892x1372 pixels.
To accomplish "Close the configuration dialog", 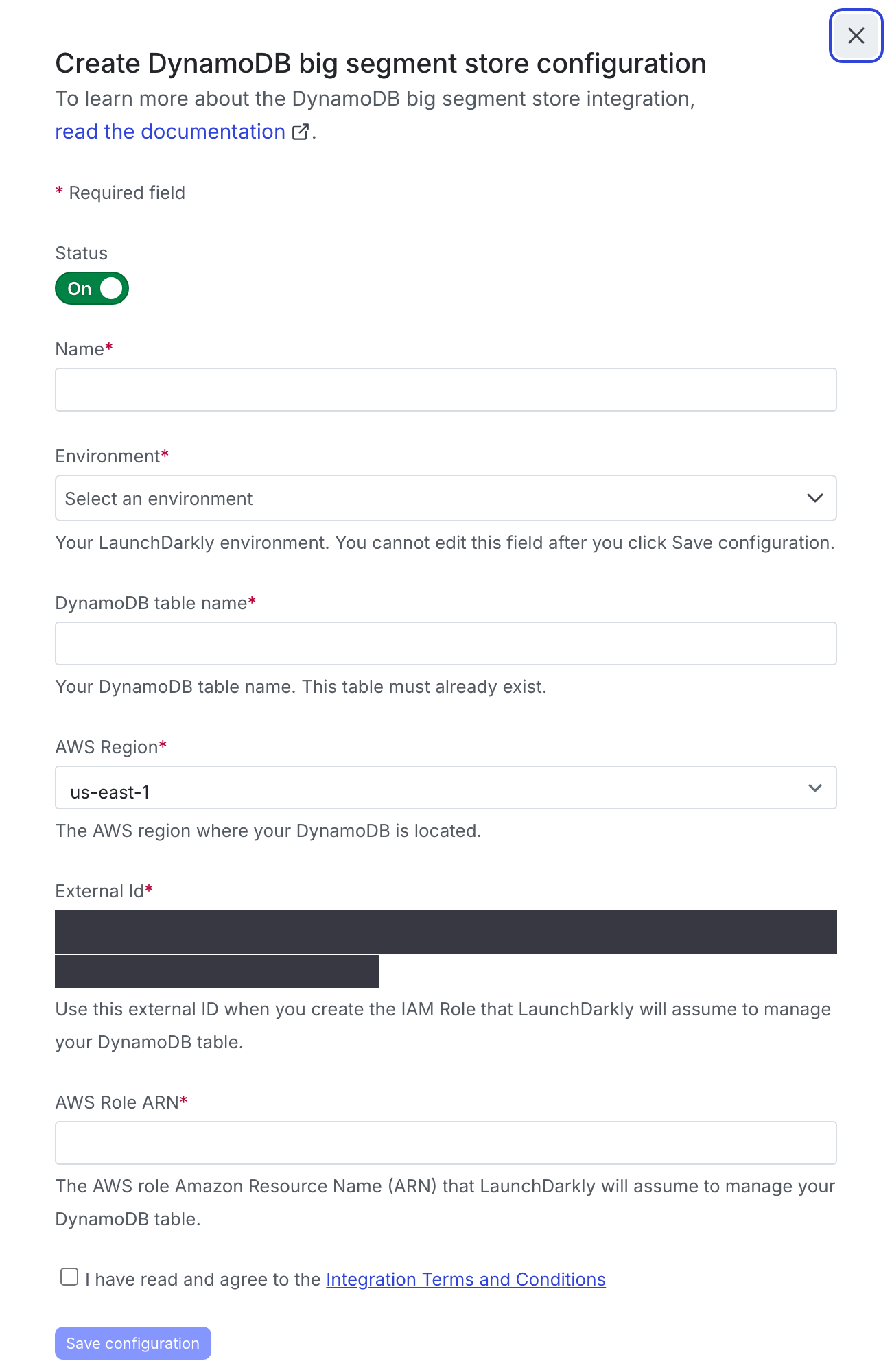I will pyautogui.click(x=856, y=36).
